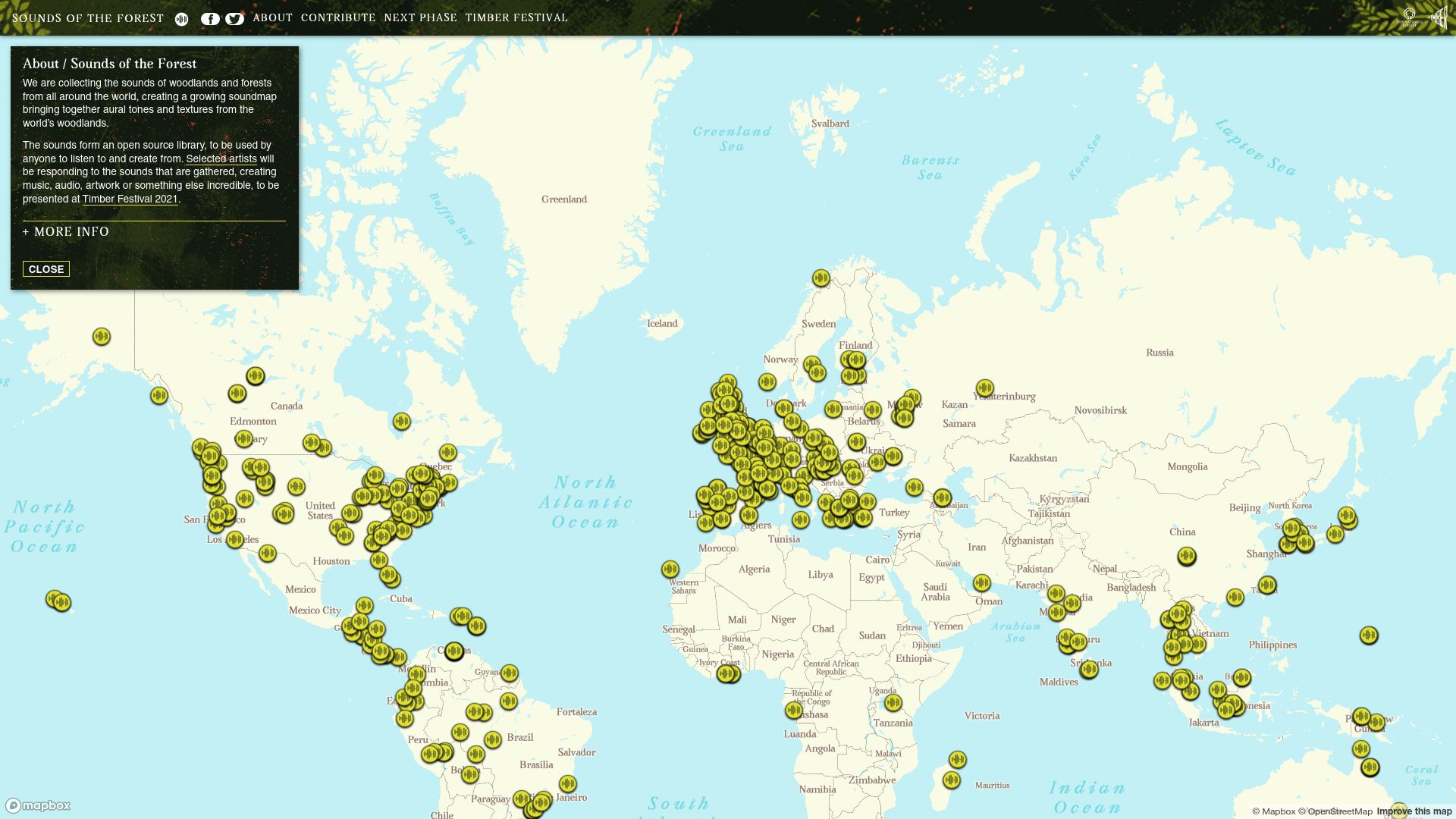
Task: Play the sound marker near Tanzania
Action: coord(893,703)
